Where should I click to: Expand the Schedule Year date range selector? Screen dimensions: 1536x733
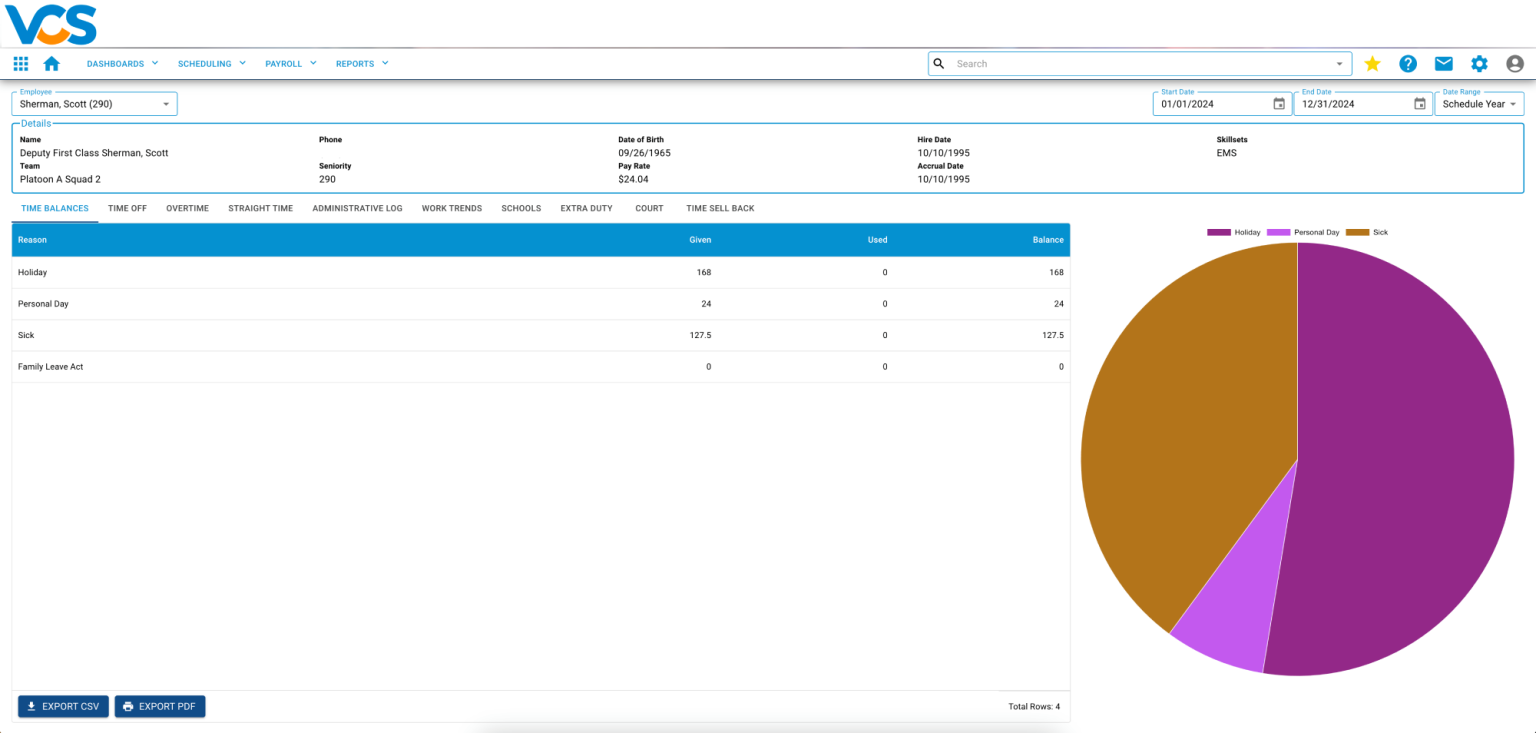click(x=1479, y=103)
